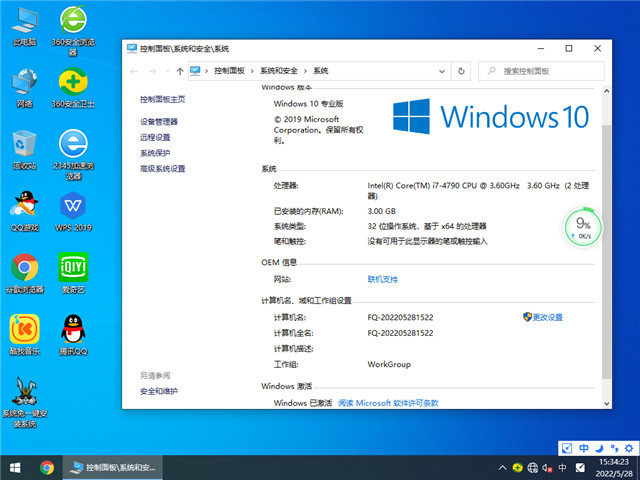Screen dimensions: 640x480
Task: Expand the chevron after the 控制面板 breadcrumb
Action: (252, 71)
